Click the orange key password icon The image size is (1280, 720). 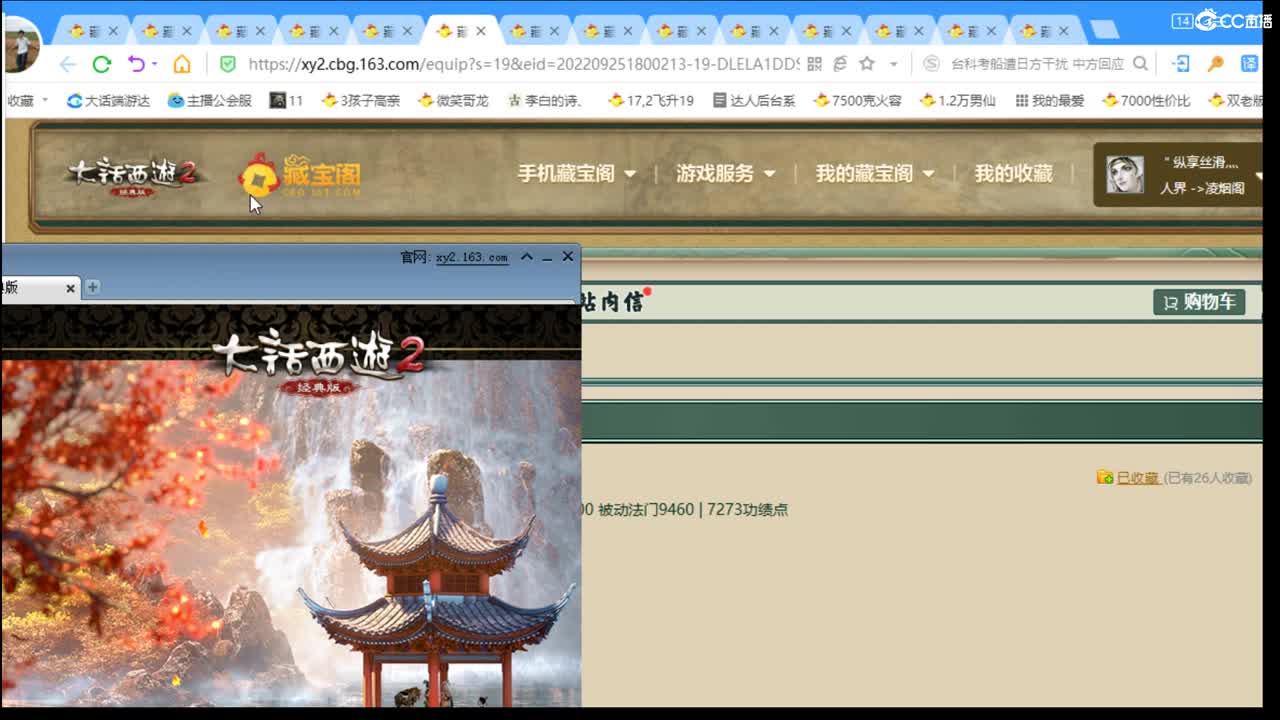click(1216, 64)
